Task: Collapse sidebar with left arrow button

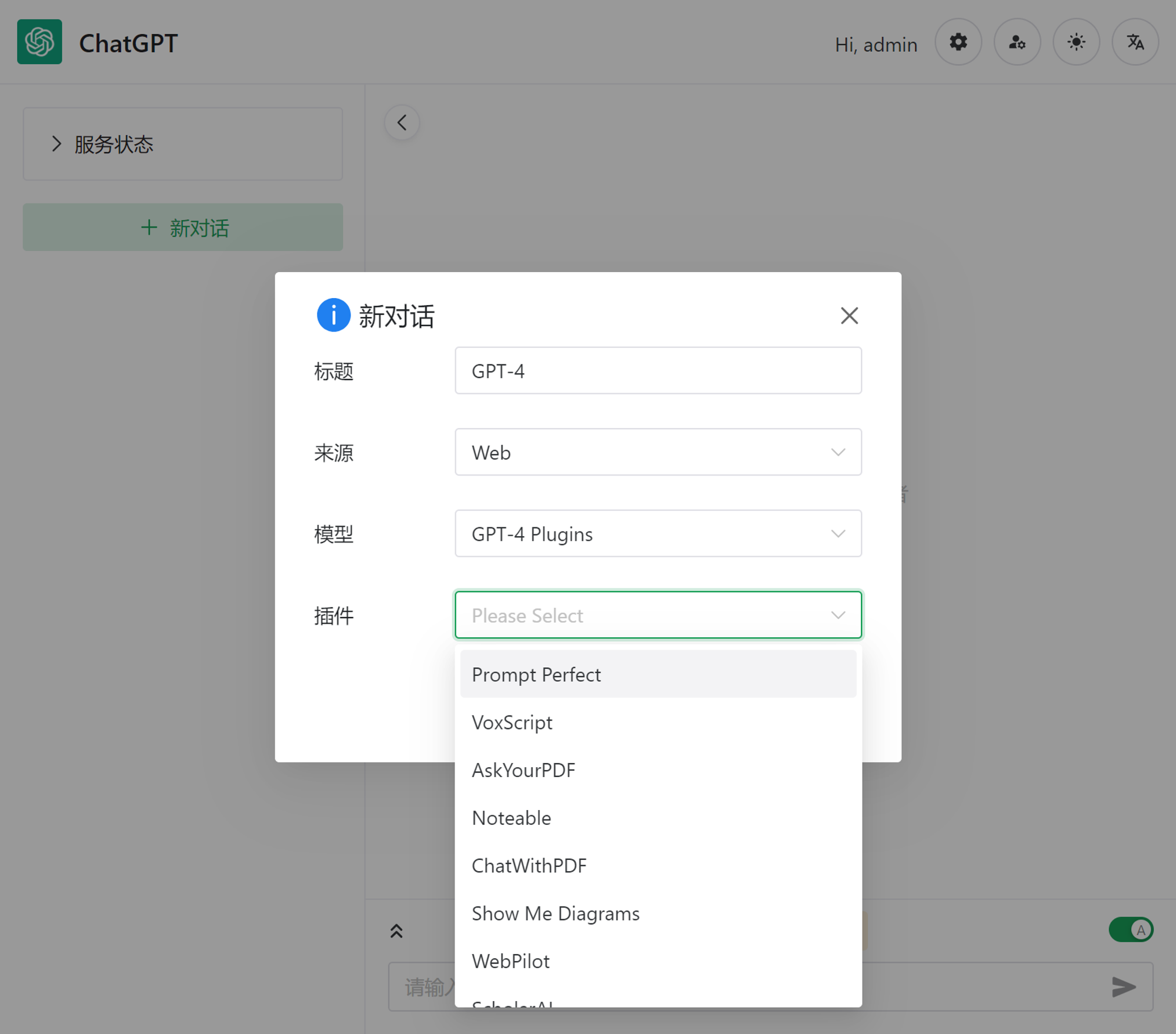Action: 402,123
